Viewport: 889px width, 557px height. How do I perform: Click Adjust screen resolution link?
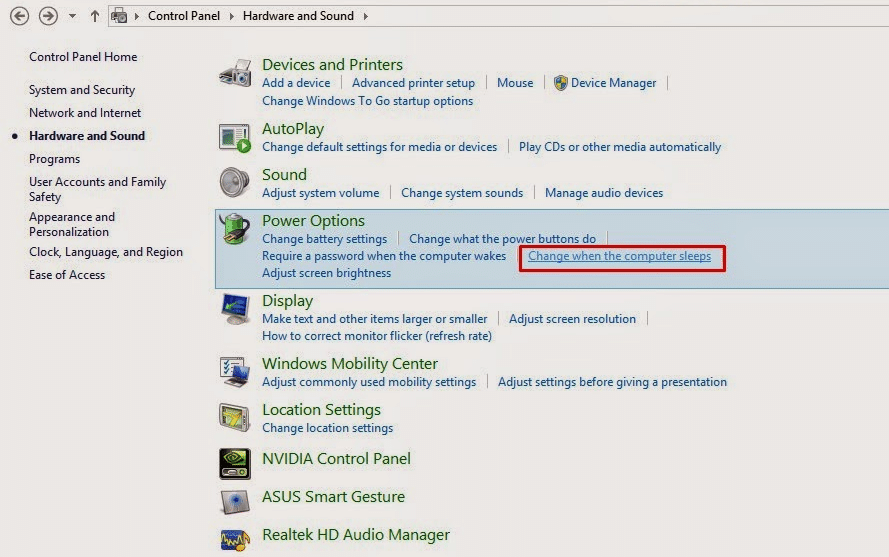point(572,319)
